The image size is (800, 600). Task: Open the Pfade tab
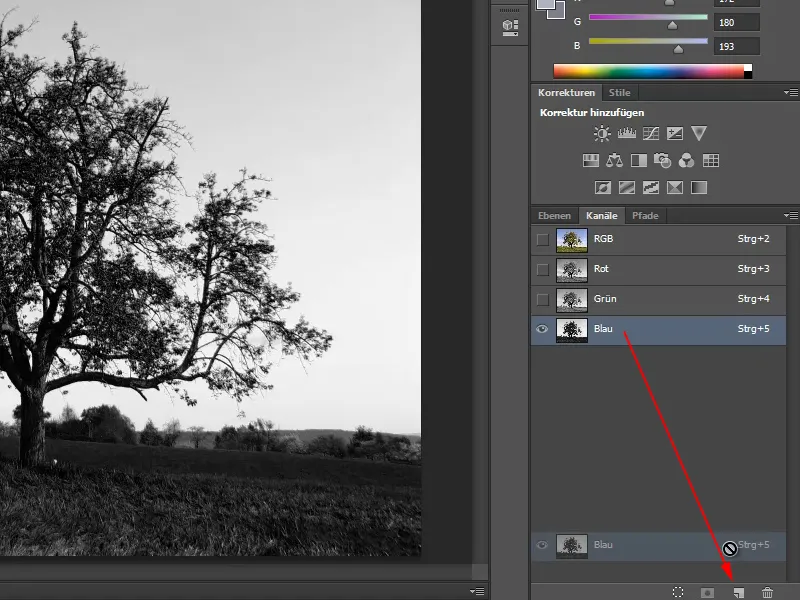click(645, 215)
